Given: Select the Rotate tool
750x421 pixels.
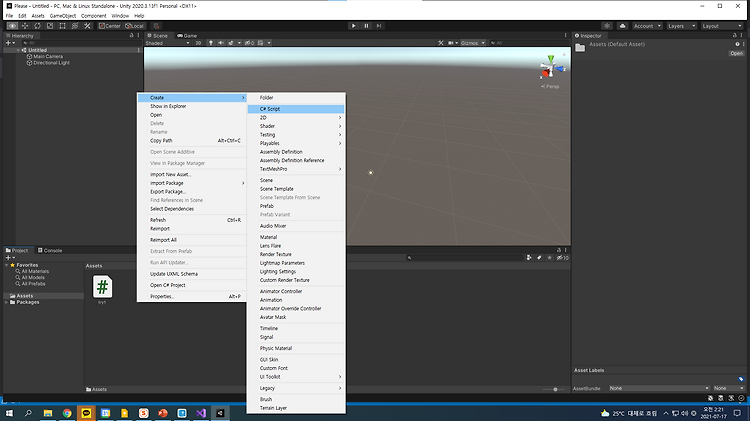Looking at the screenshot, I should (37, 26).
